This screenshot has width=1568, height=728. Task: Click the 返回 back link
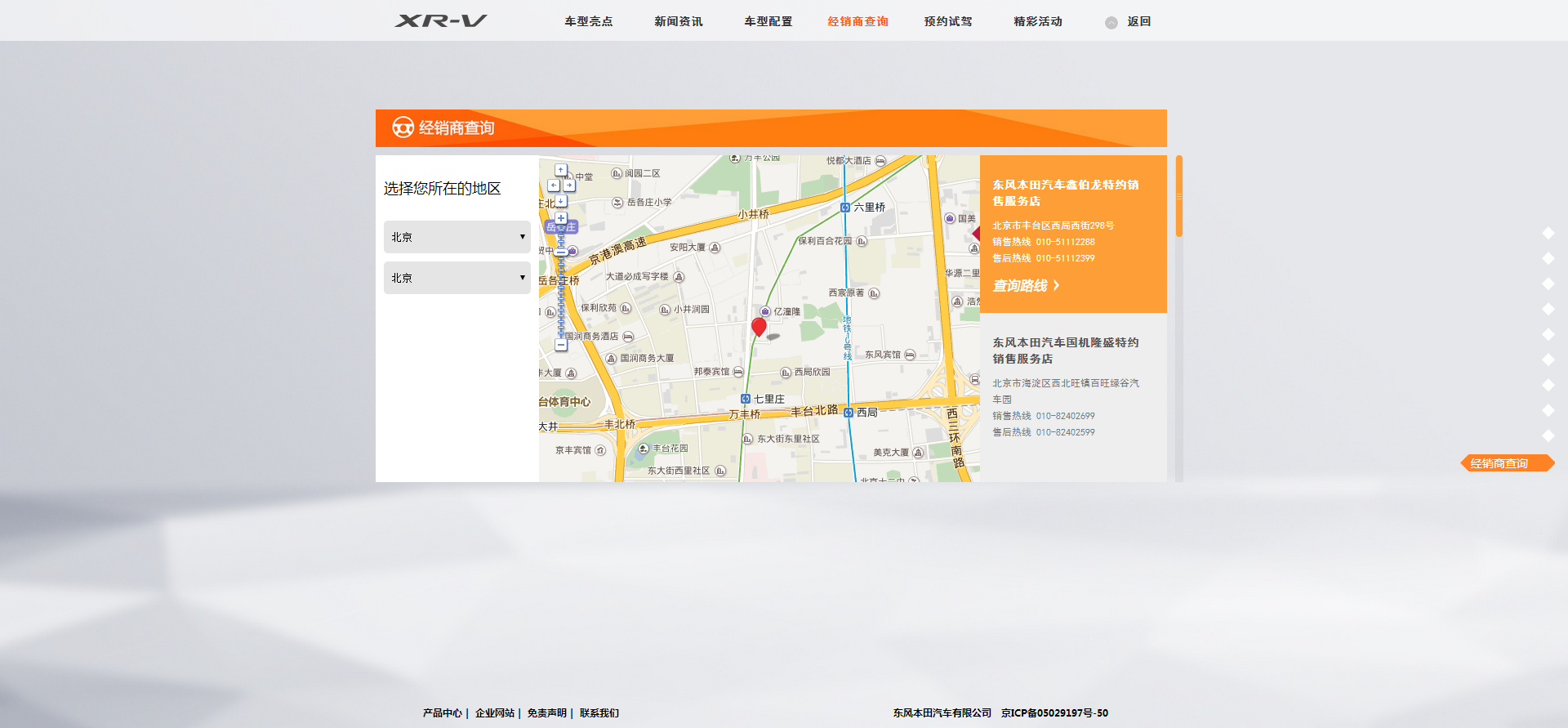click(1139, 21)
